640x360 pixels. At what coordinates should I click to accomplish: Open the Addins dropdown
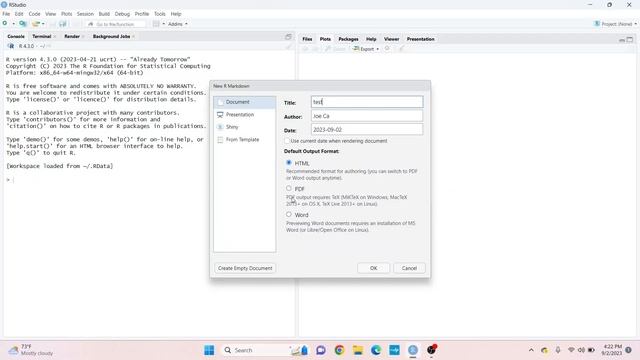click(178, 24)
